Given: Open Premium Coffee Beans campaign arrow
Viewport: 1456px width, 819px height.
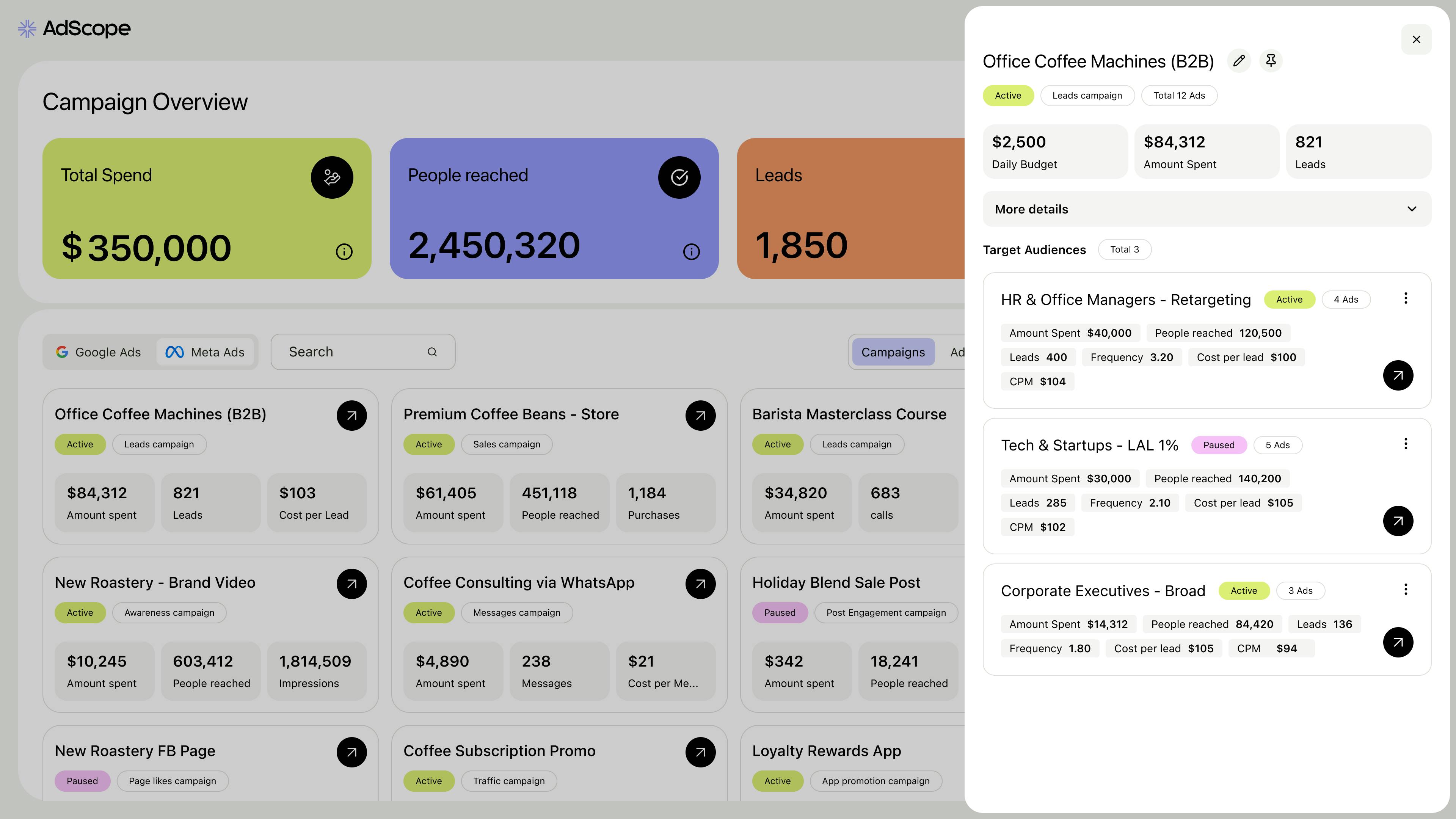Looking at the screenshot, I should pyautogui.click(x=700, y=416).
